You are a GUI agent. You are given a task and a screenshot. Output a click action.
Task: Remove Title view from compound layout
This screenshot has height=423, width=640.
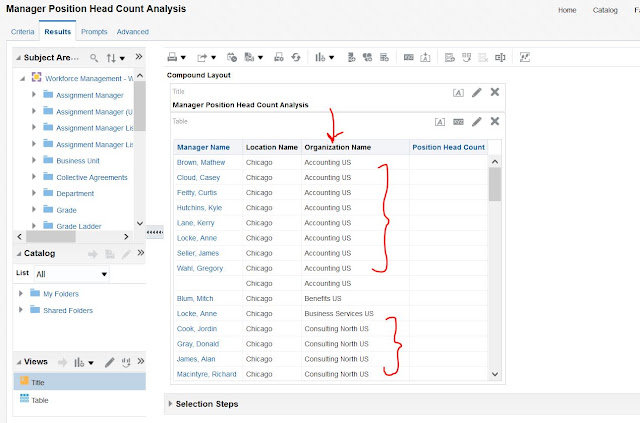pos(495,92)
